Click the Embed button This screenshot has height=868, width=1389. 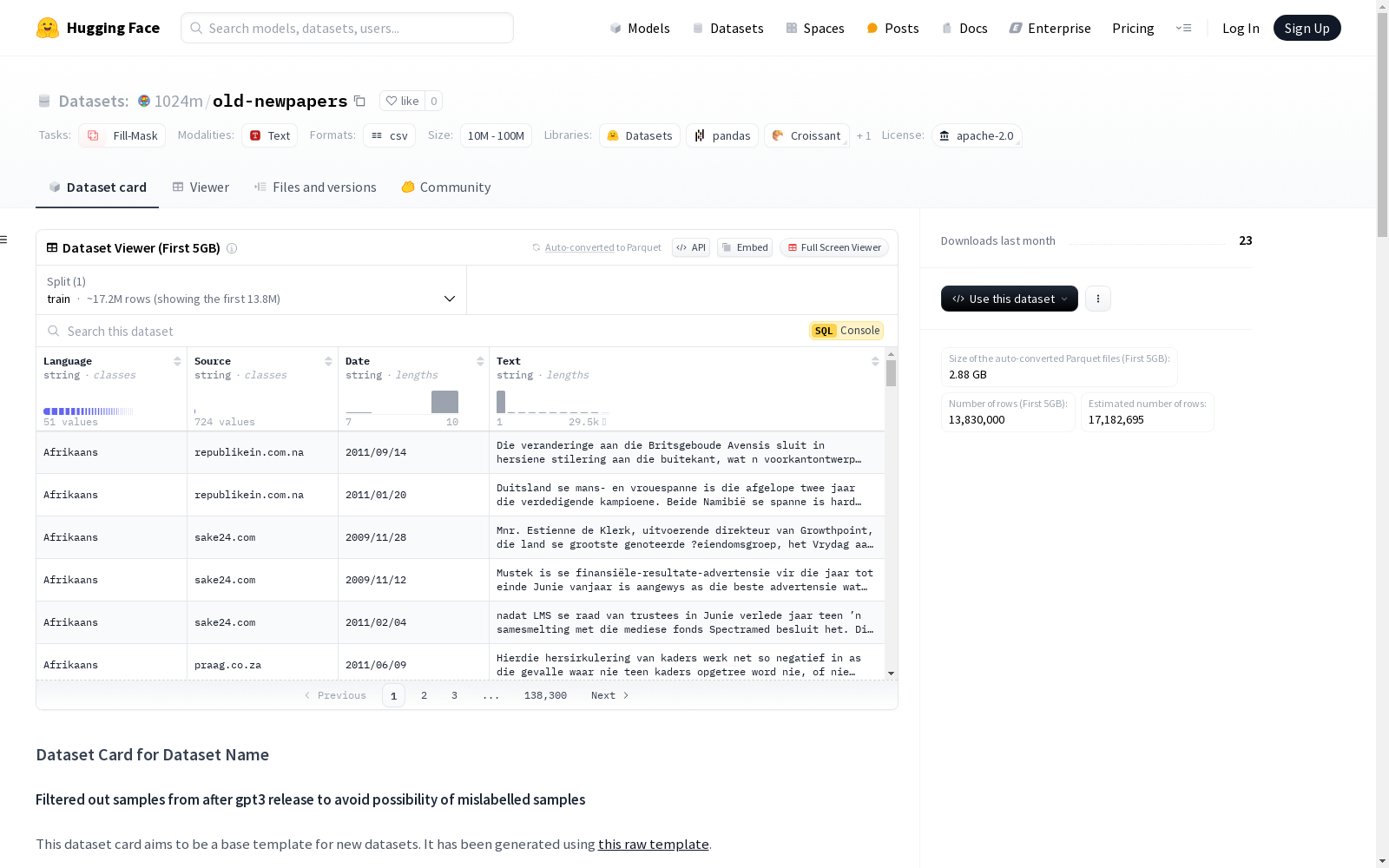point(745,247)
